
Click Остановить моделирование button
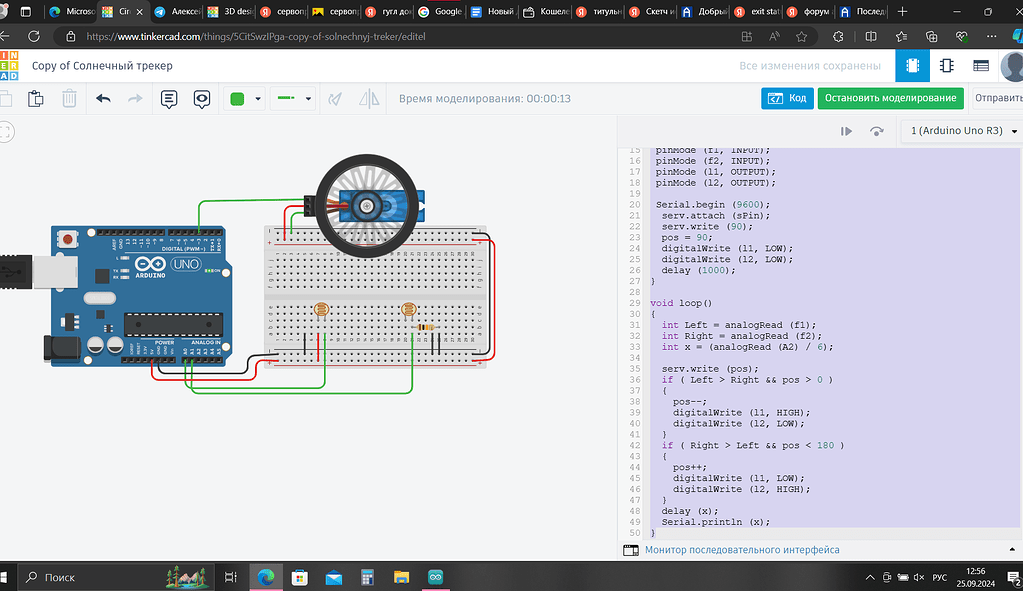[x=891, y=98]
